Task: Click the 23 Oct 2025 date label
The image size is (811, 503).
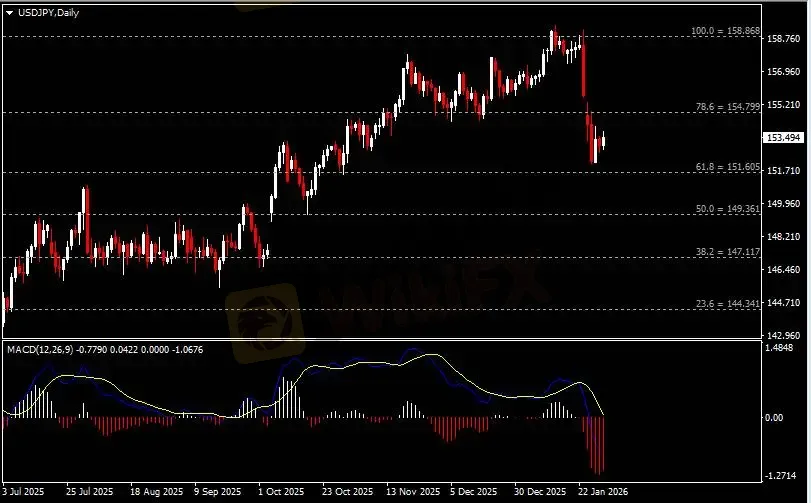Action: pos(348,491)
